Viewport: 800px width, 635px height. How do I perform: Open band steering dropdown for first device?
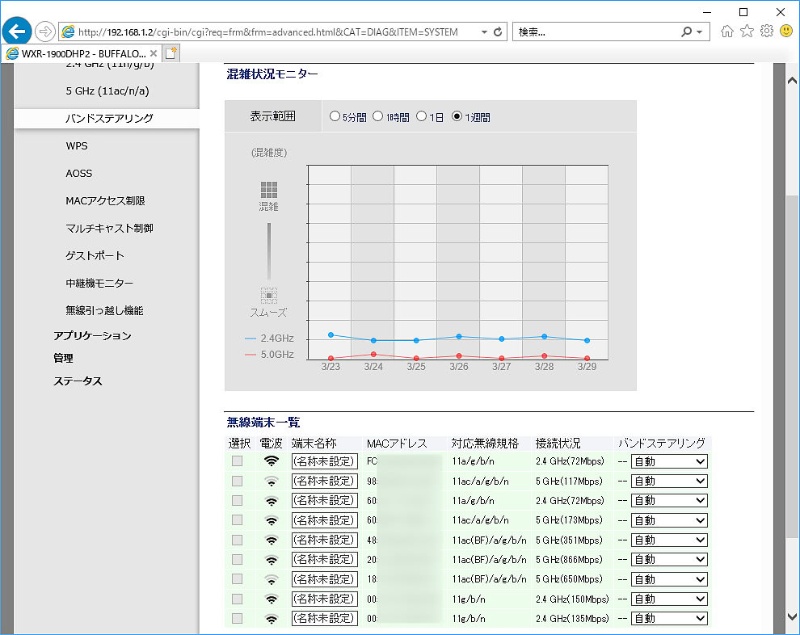click(668, 461)
